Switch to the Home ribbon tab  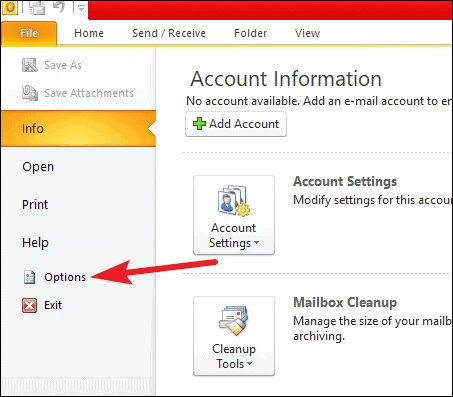pyautogui.click(x=89, y=33)
